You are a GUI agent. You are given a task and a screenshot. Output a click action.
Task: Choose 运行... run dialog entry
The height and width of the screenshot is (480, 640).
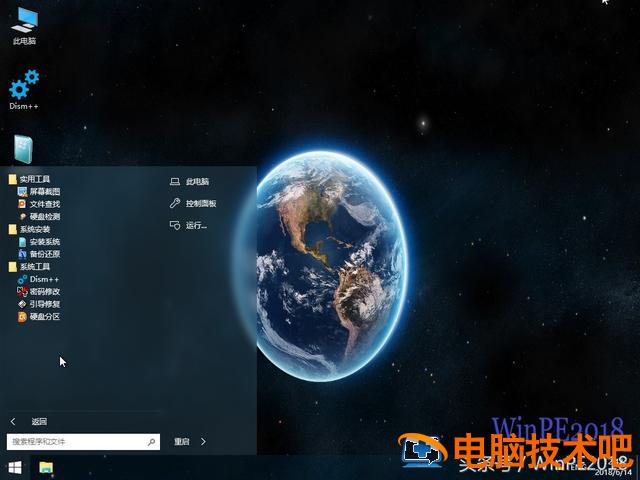pyautogui.click(x=188, y=225)
